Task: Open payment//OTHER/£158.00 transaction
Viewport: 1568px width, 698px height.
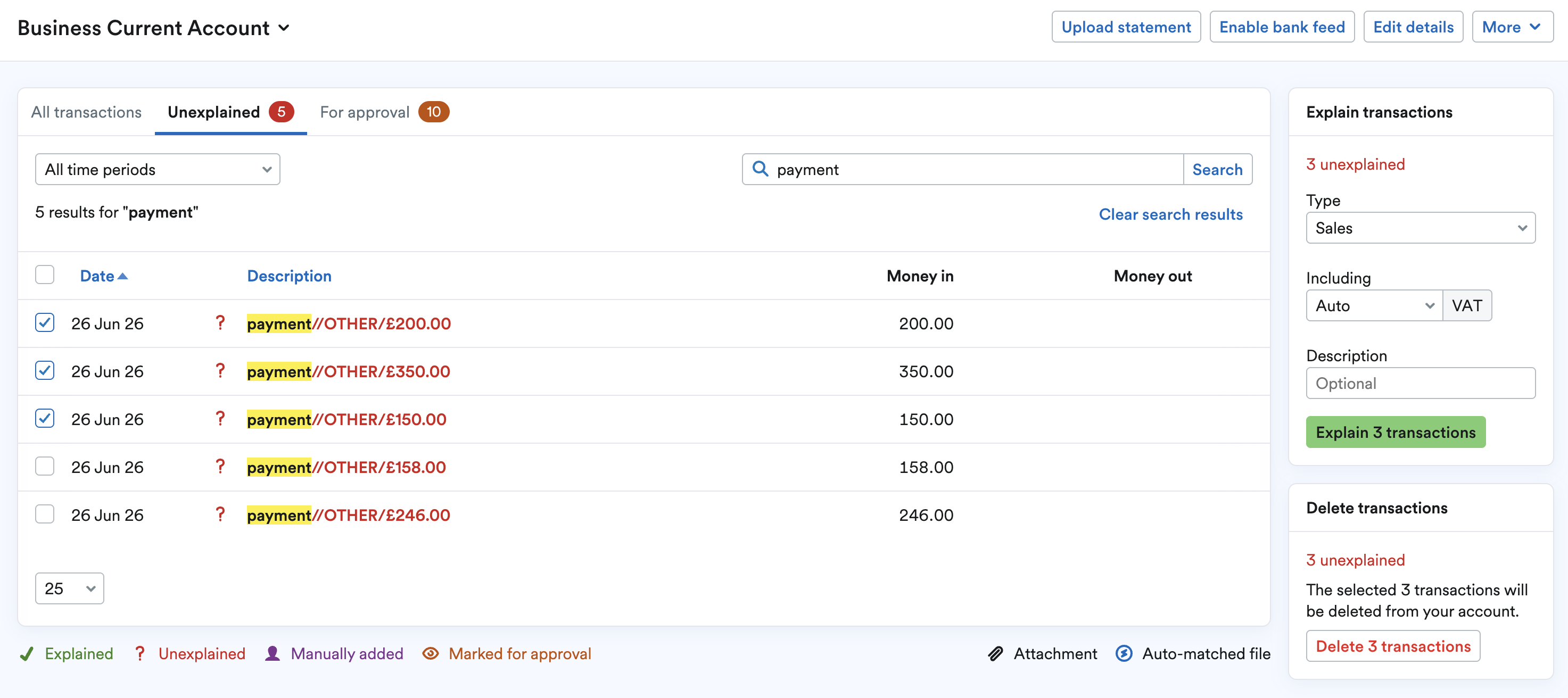Action: [346, 467]
